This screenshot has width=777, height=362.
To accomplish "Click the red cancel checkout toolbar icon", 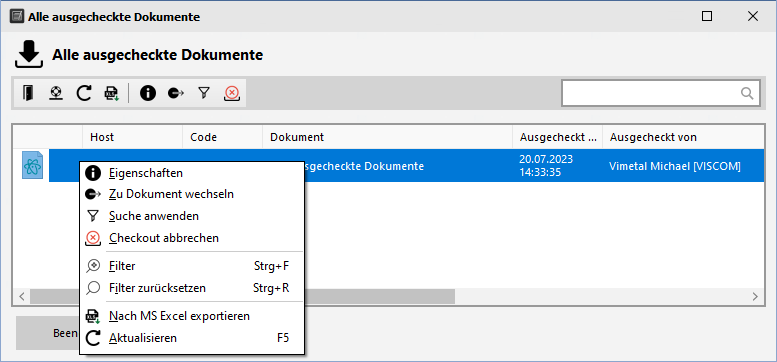I will point(231,93).
